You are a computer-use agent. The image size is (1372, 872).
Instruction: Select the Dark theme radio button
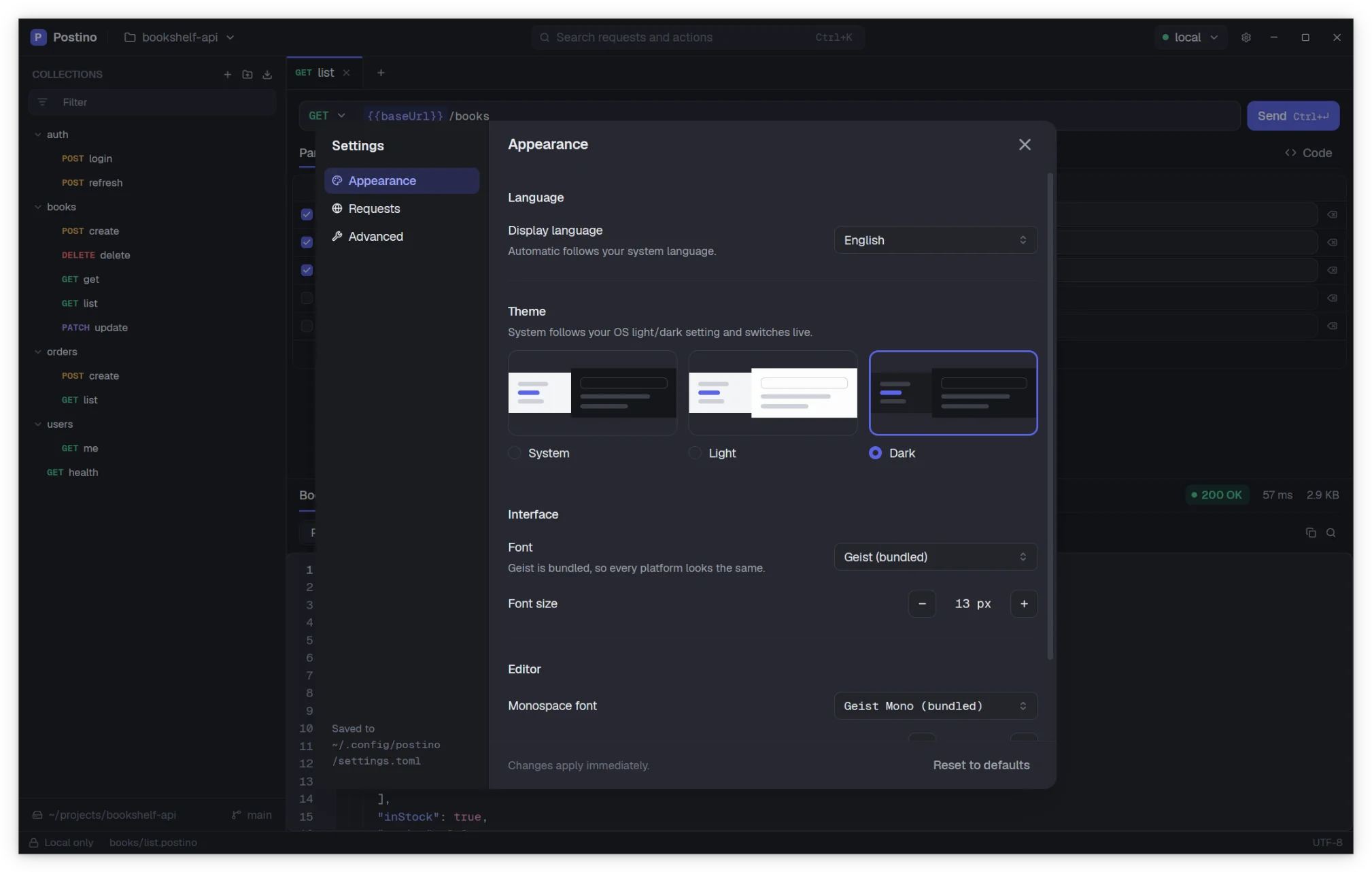[x=875, y=453]
